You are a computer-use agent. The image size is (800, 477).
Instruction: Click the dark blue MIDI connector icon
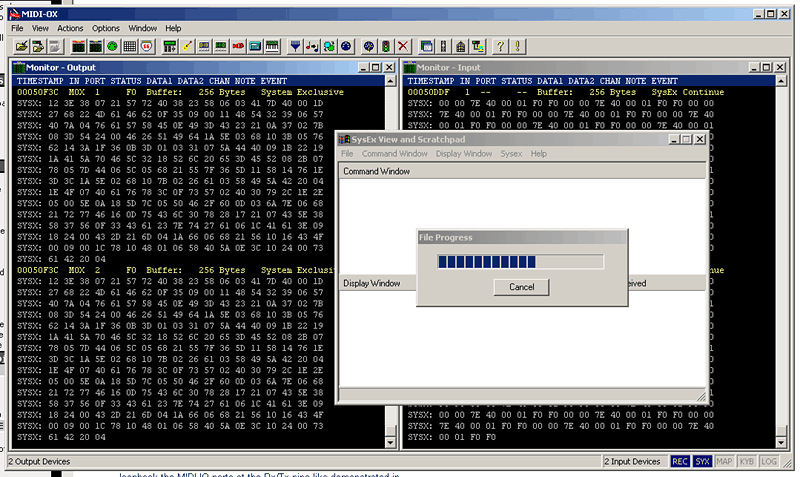(x=346, y=46)
